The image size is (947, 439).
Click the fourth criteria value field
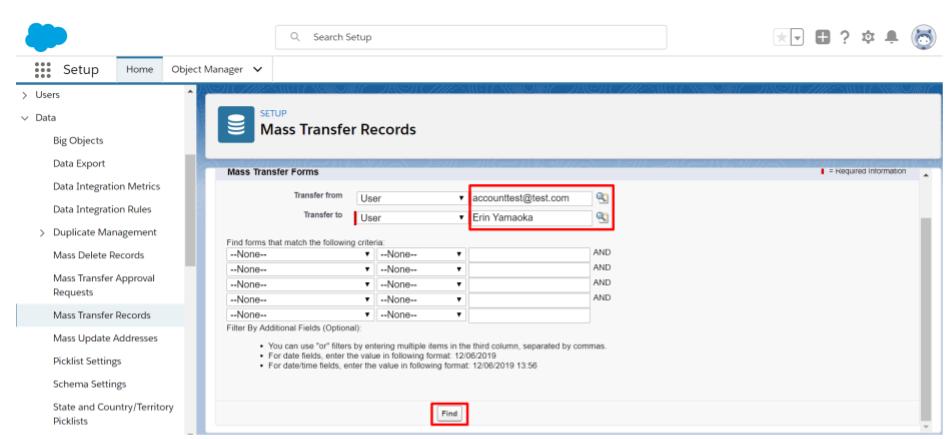(529, 300)
